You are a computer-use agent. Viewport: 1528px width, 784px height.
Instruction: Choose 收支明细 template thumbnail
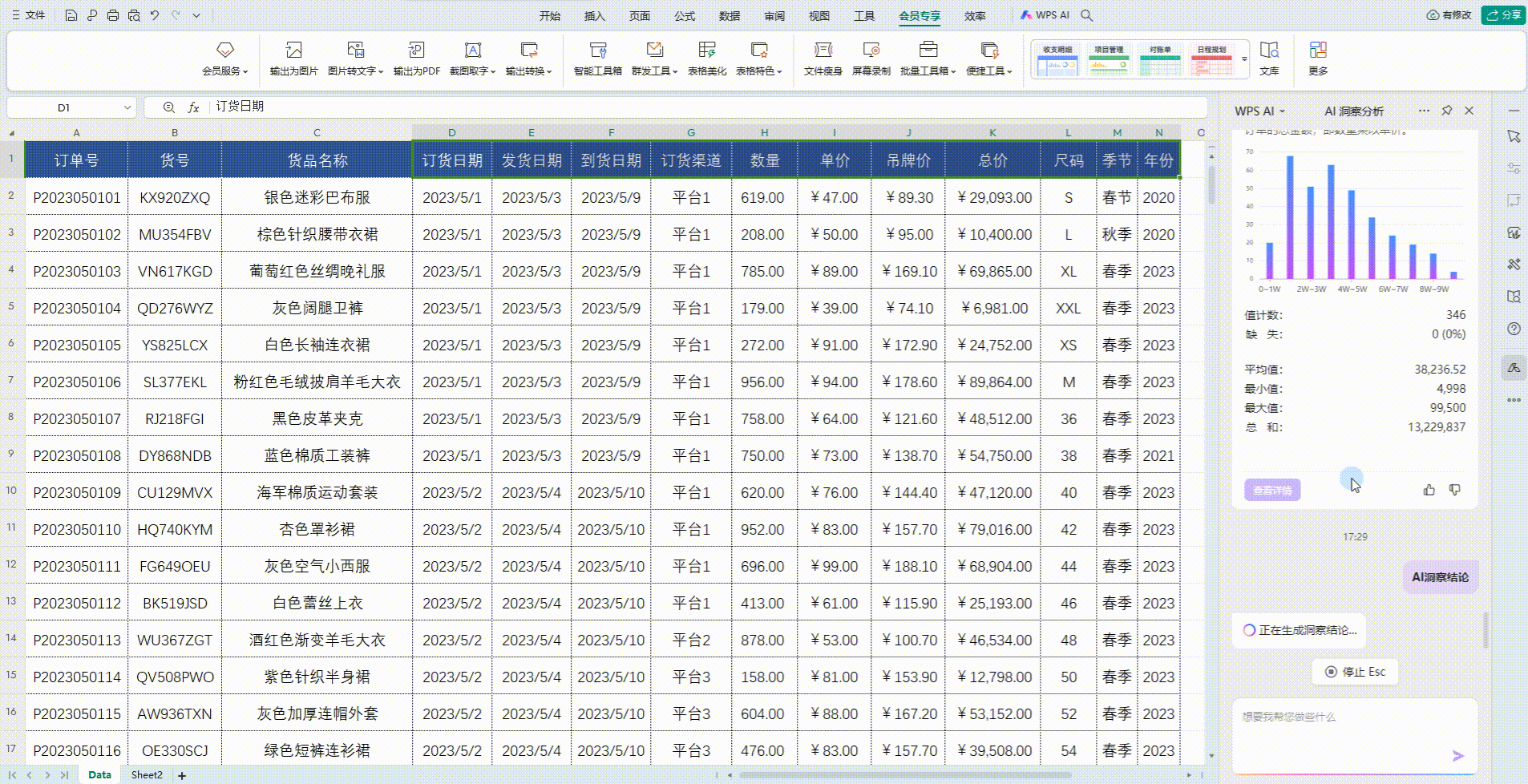1057,61
